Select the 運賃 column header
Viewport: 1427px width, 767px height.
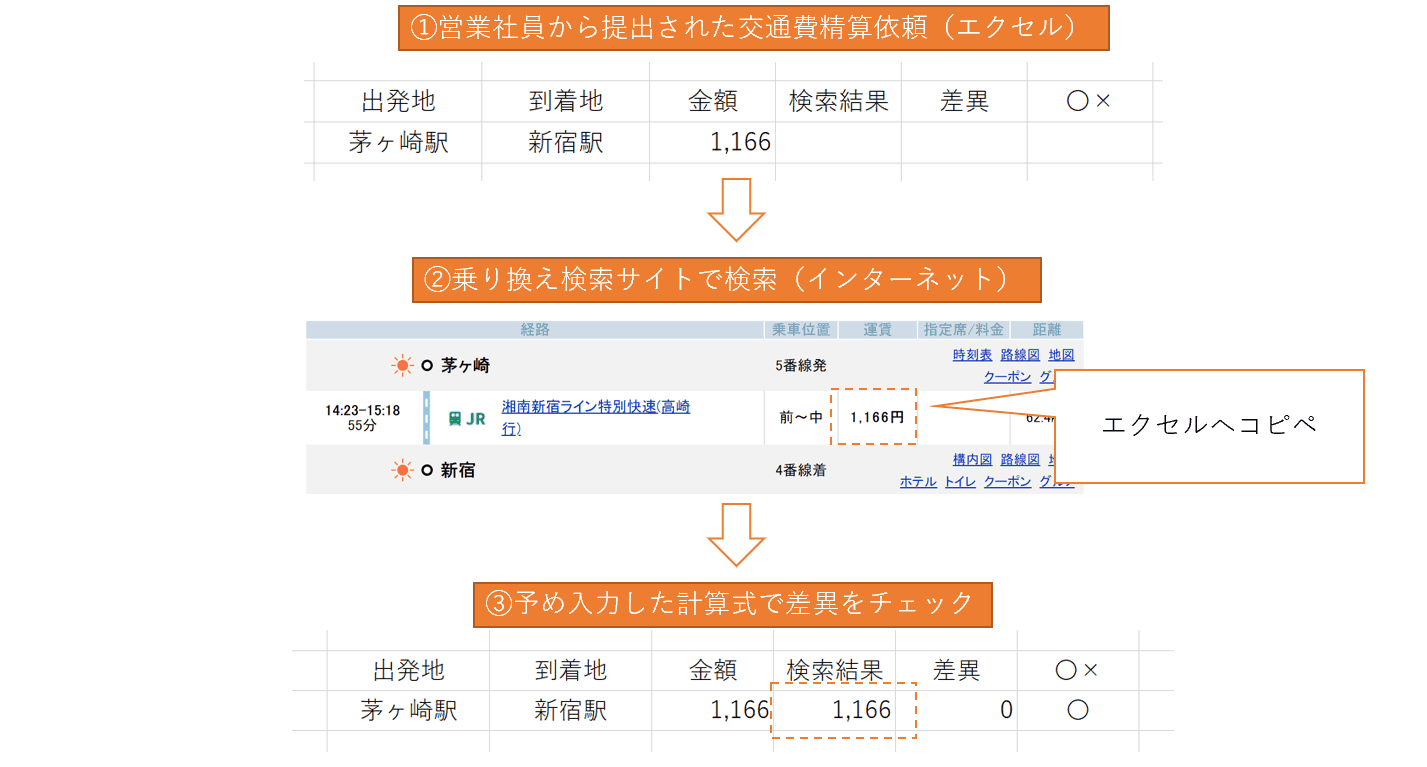pyautogui.click(x=876, y=330)
